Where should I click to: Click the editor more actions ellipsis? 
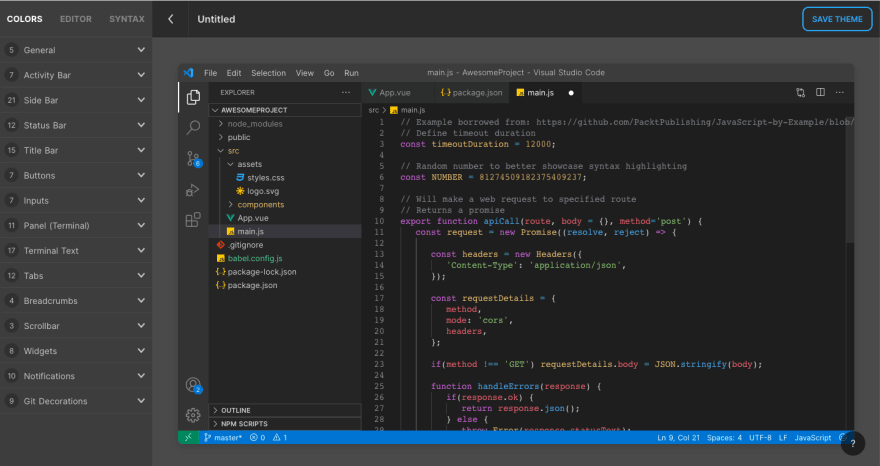click(840, 93)
